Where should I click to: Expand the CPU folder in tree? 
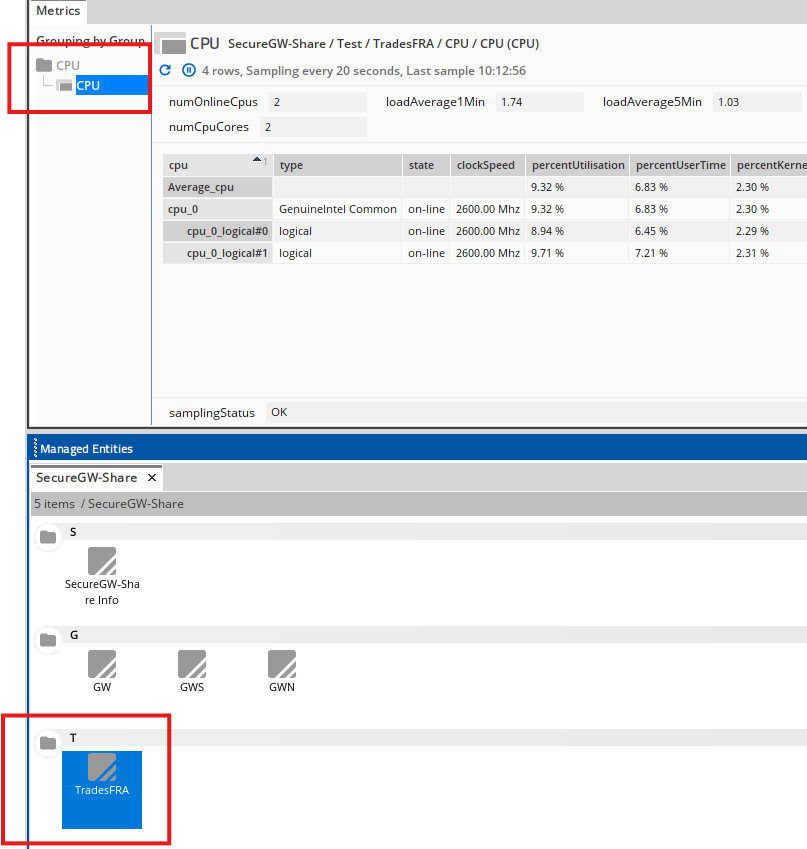click(44, 66)
